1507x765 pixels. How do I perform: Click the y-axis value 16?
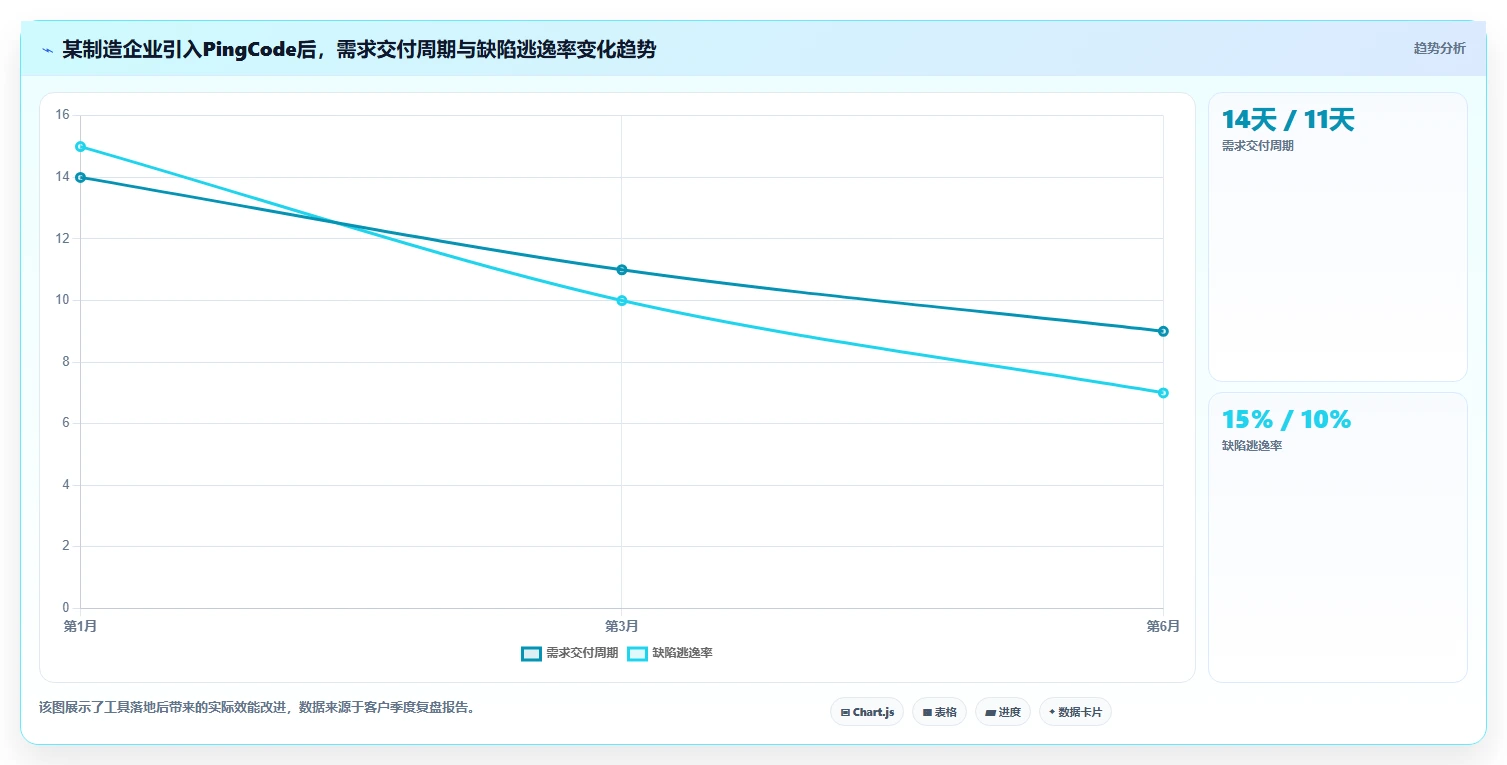pos(62,116)
